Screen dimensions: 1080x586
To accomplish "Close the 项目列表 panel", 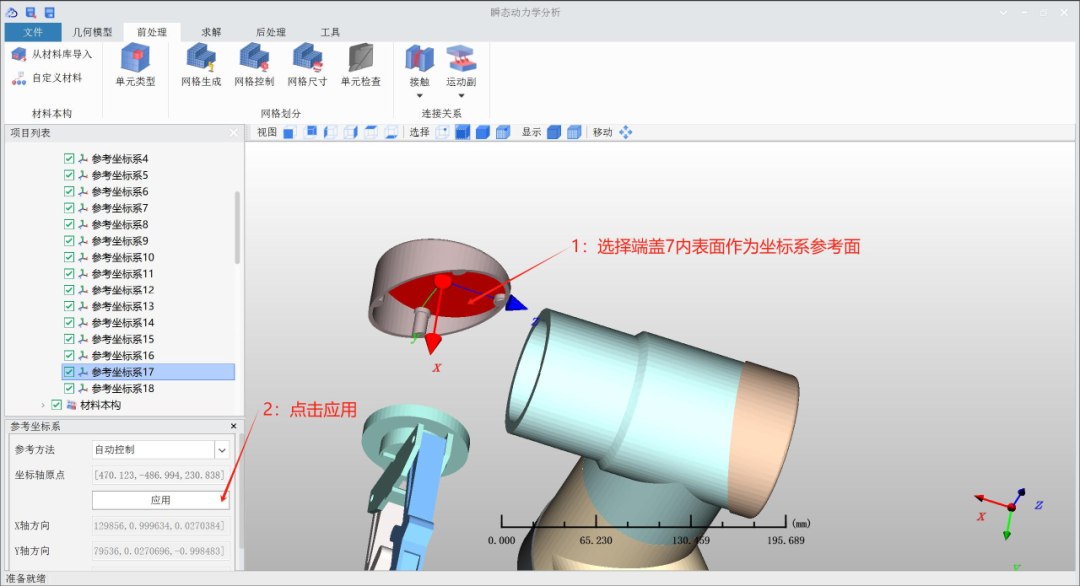I will [233, 133].
